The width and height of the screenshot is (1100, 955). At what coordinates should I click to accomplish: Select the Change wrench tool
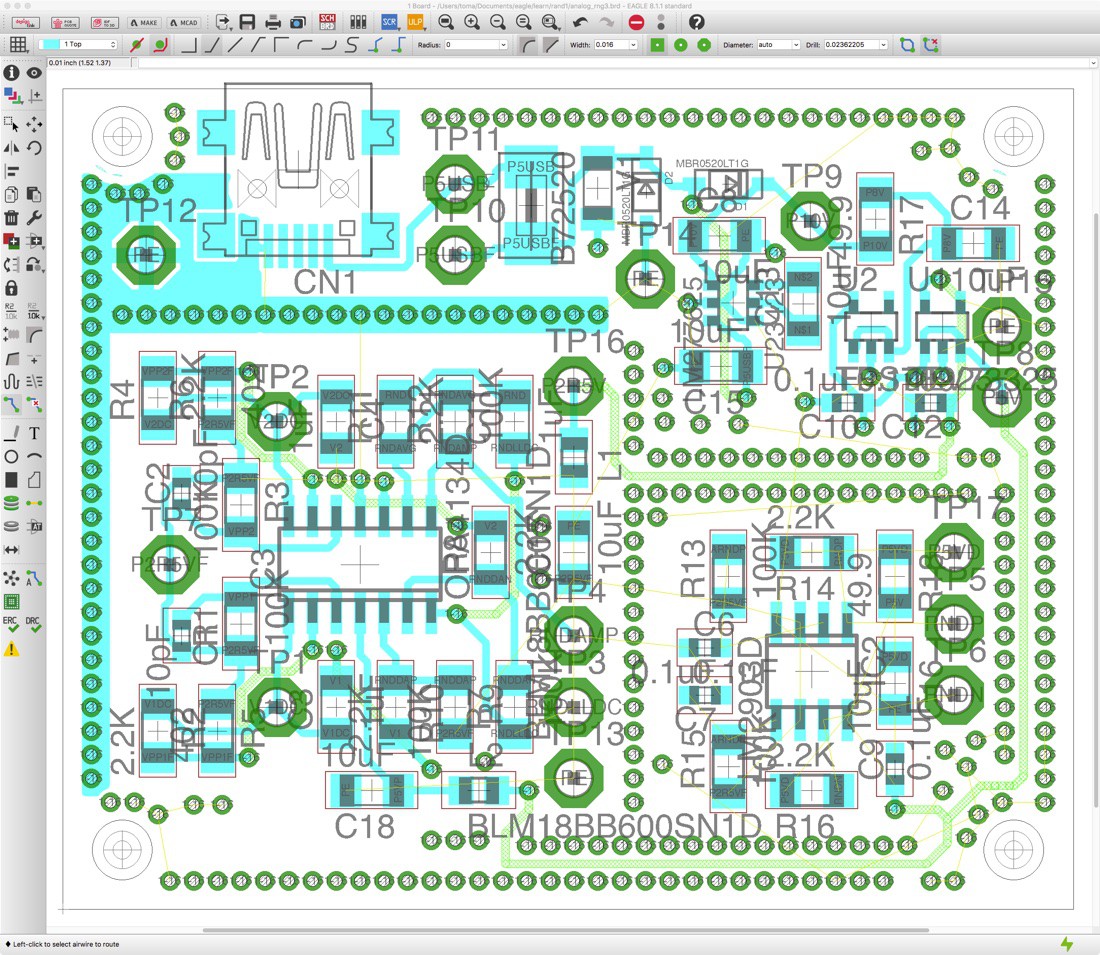[34, 218]
